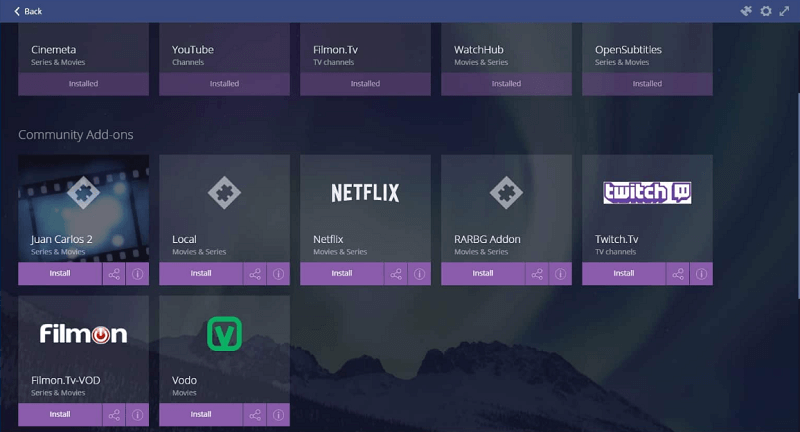
Task: Click the OpenSubtitles add-on title
Action: [x=628, y=49]
